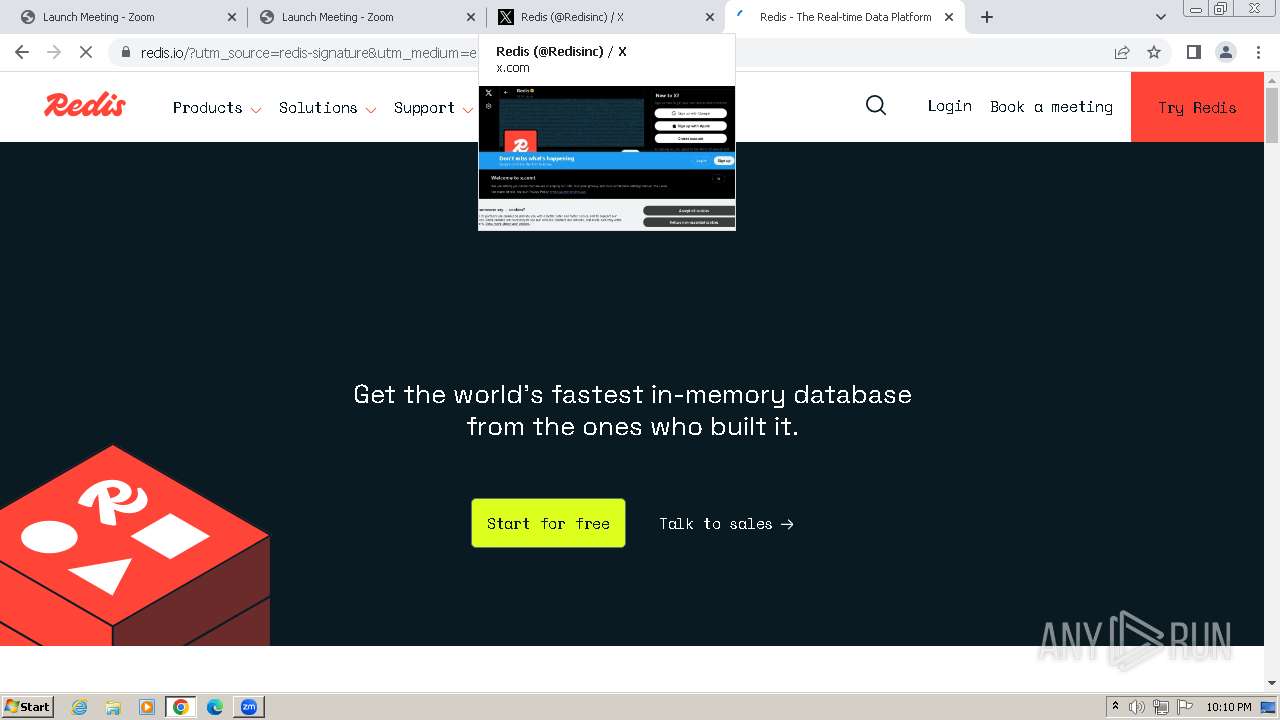The height and width of the screenshot is (720, 1280).
Task: Click the share page icon in address bar
Action: 1122,52
